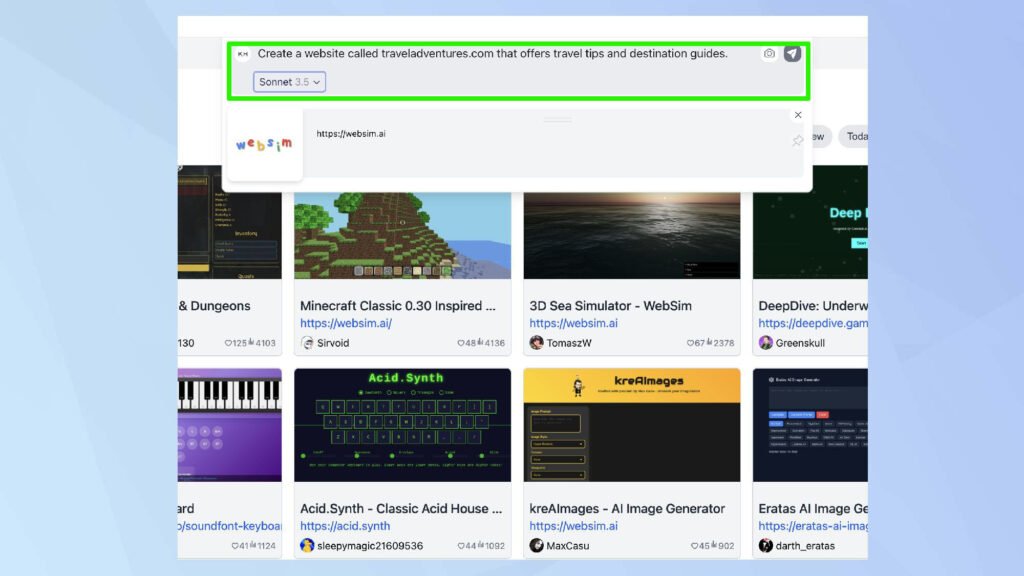The width and height of the screenshot is (1024, 576).
Task: Click sleepymagic21609536's profile avatar
Action: pos(308,546)
